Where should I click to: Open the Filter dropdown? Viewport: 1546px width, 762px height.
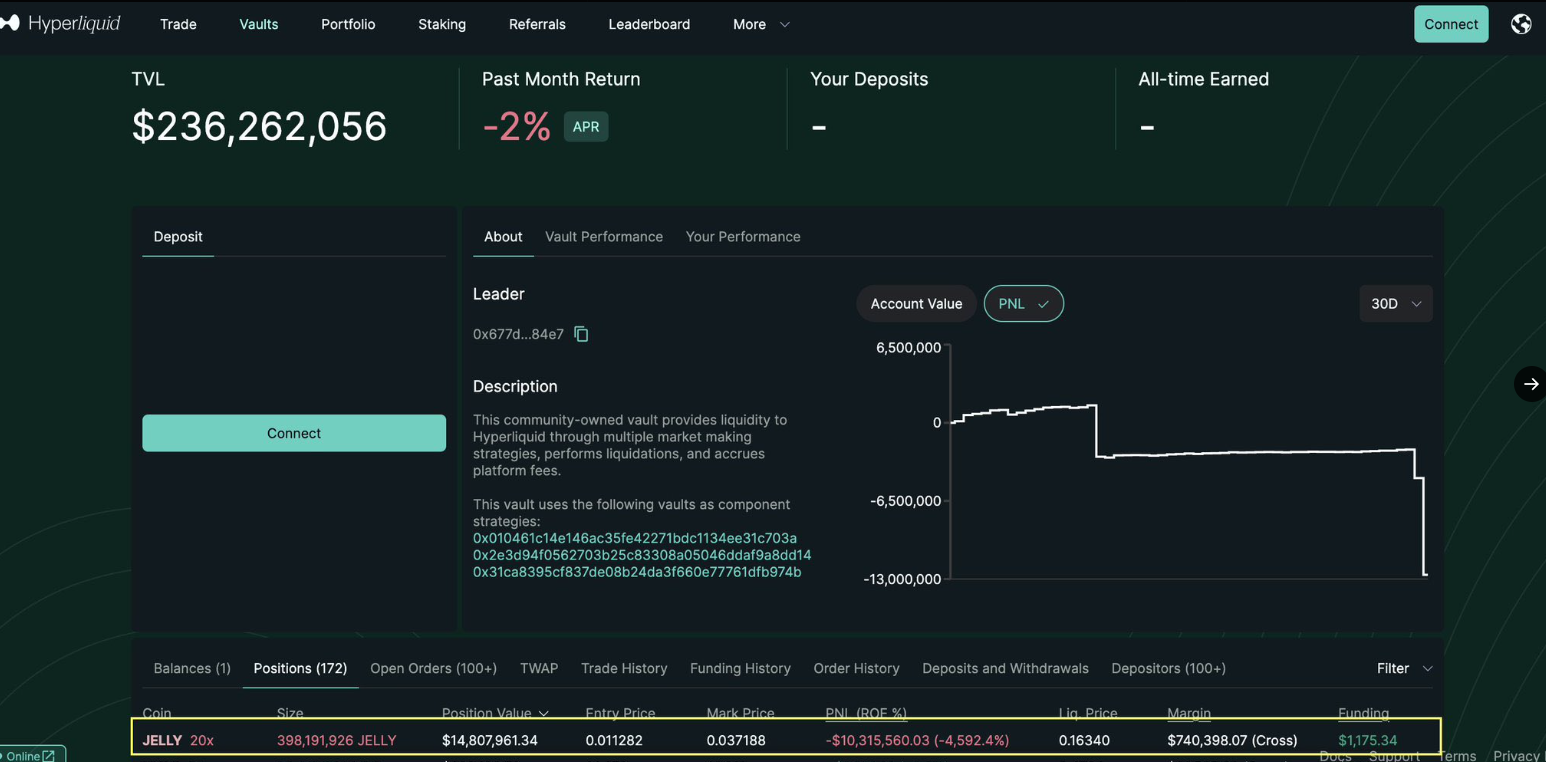[1404, 668]
